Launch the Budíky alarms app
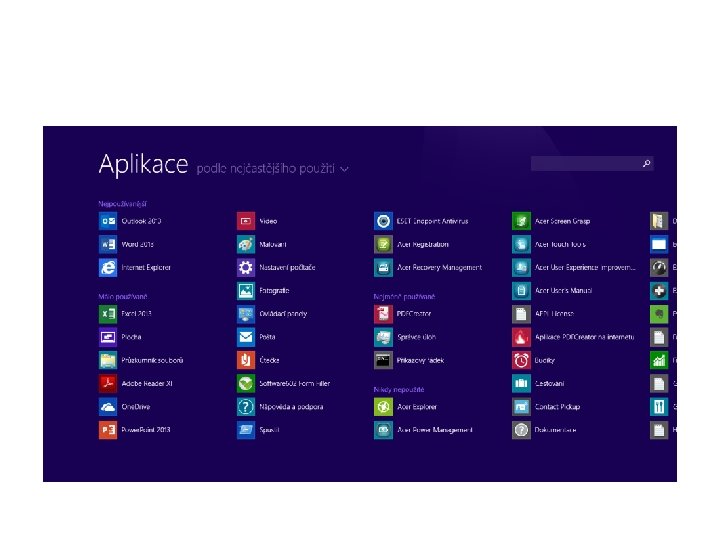Viewport: 720px width, 540px height. click(534, 360)
